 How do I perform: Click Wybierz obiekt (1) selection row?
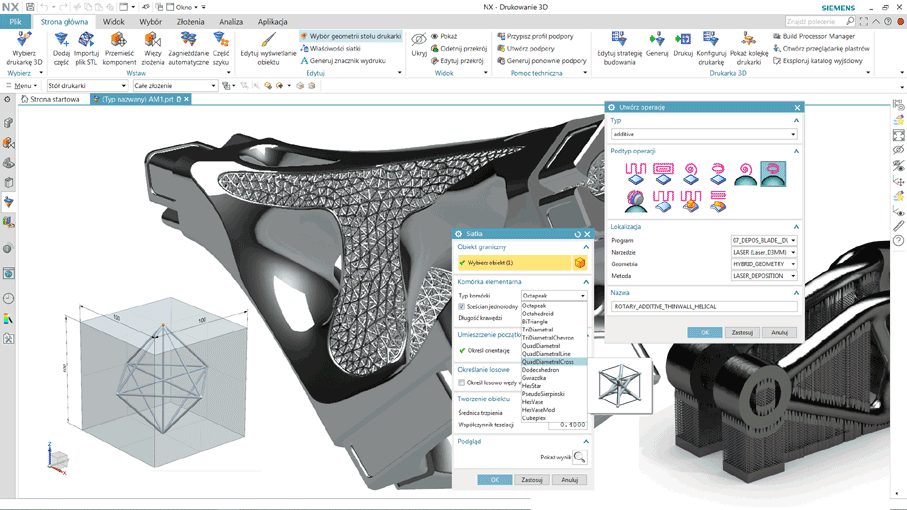[514, 263]
